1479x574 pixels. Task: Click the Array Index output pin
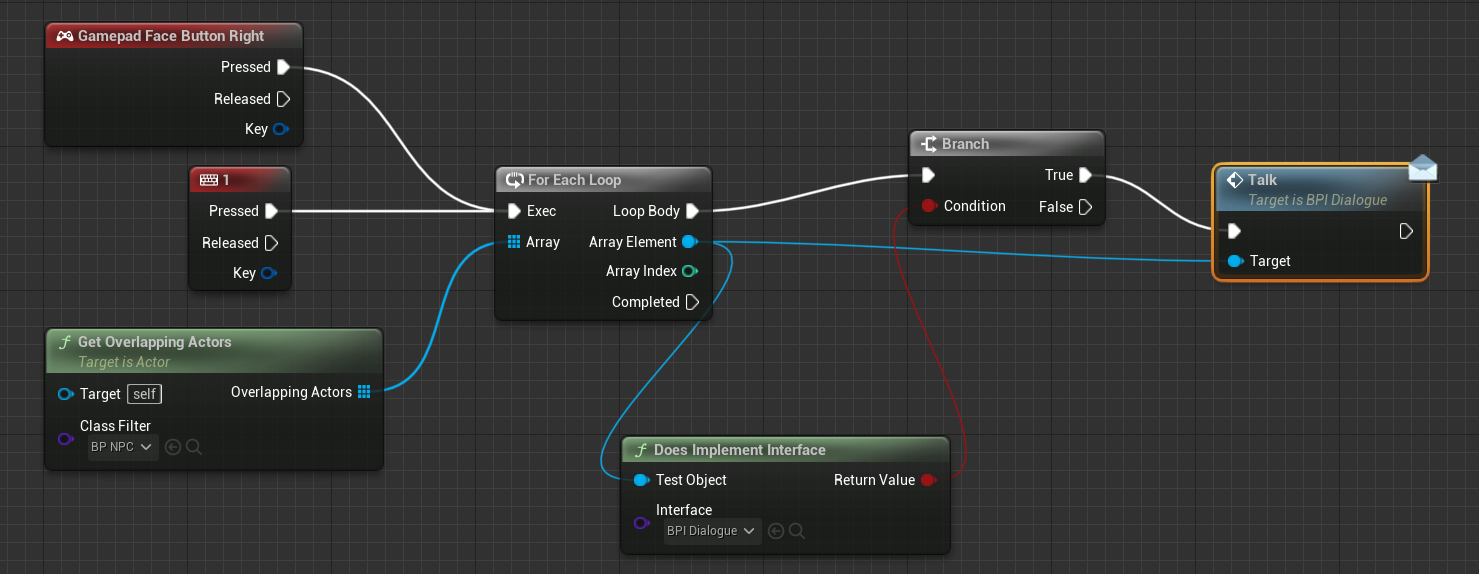click(x=690, y=271)
